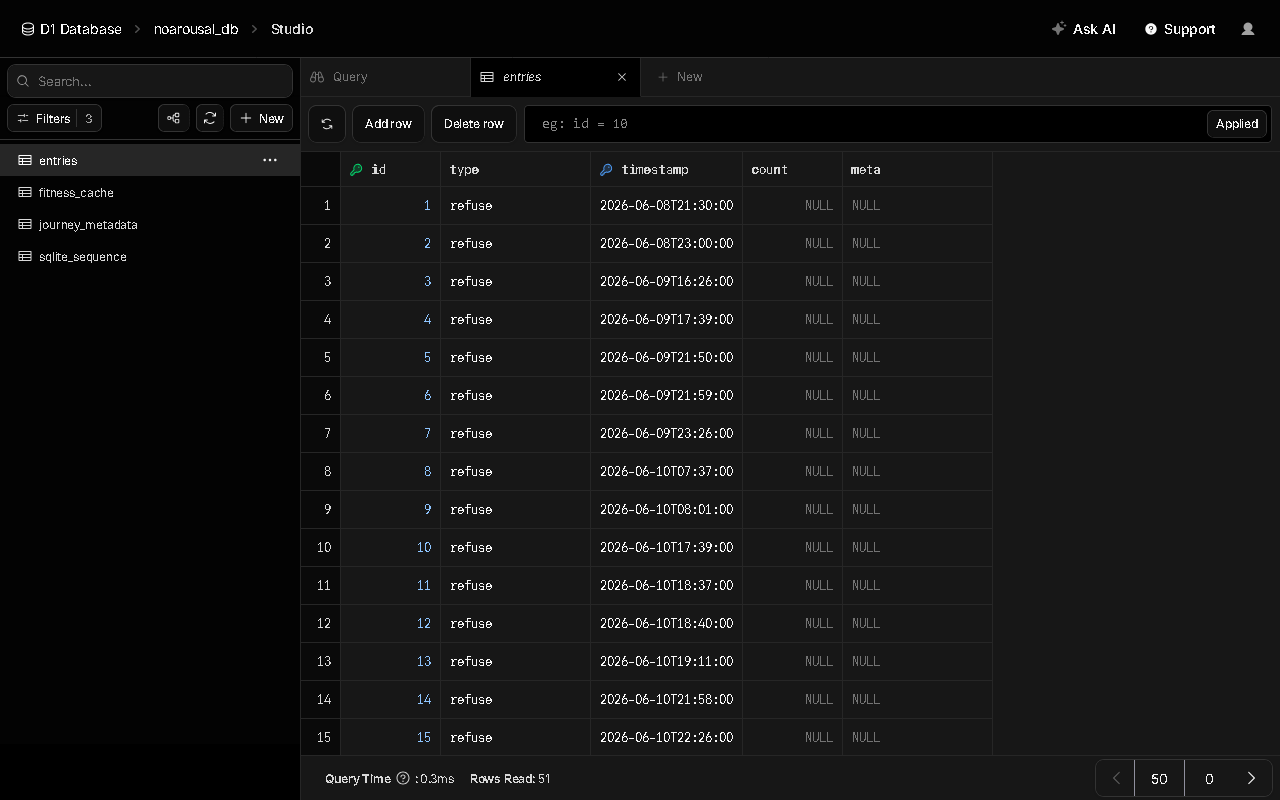Focus the sidebar Search field

(150, 81)
